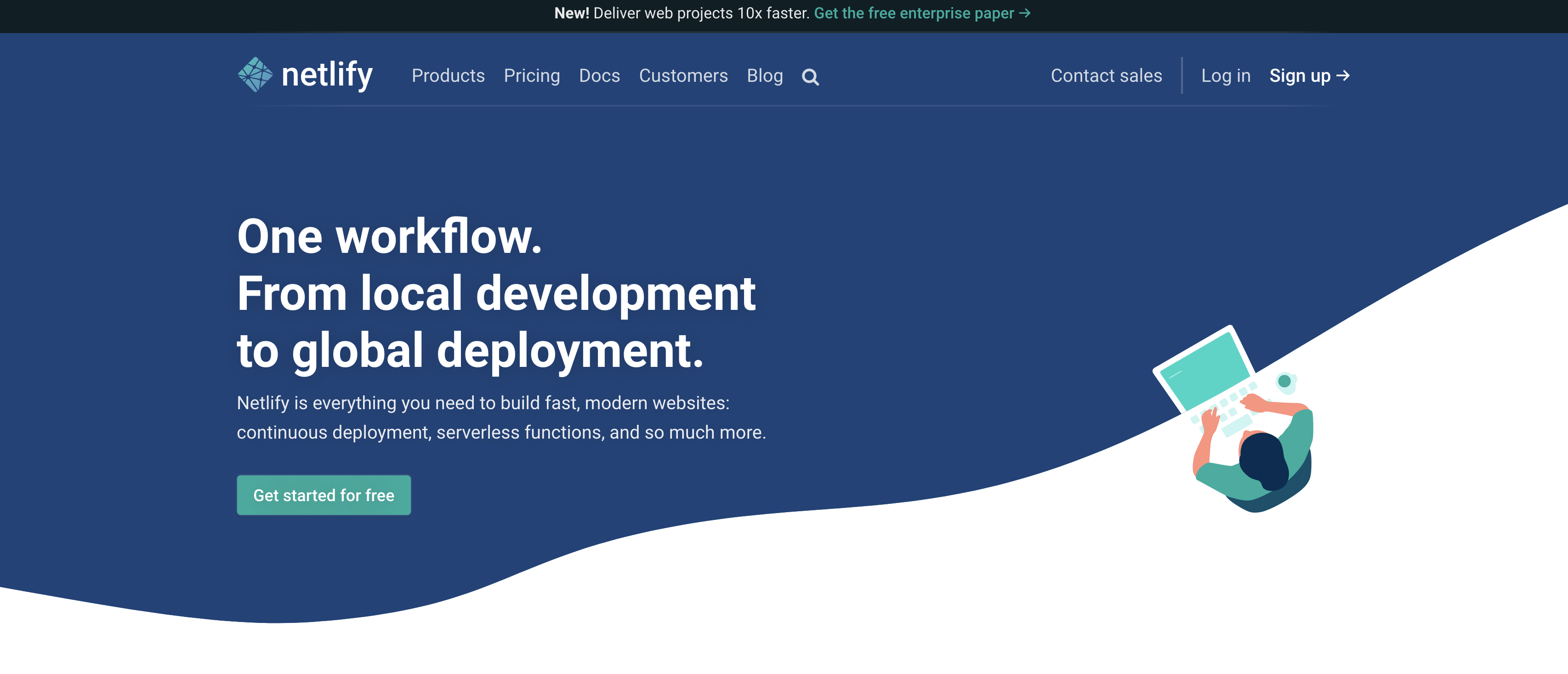
Task: Visit the Blog
Action: coord(765,75)
